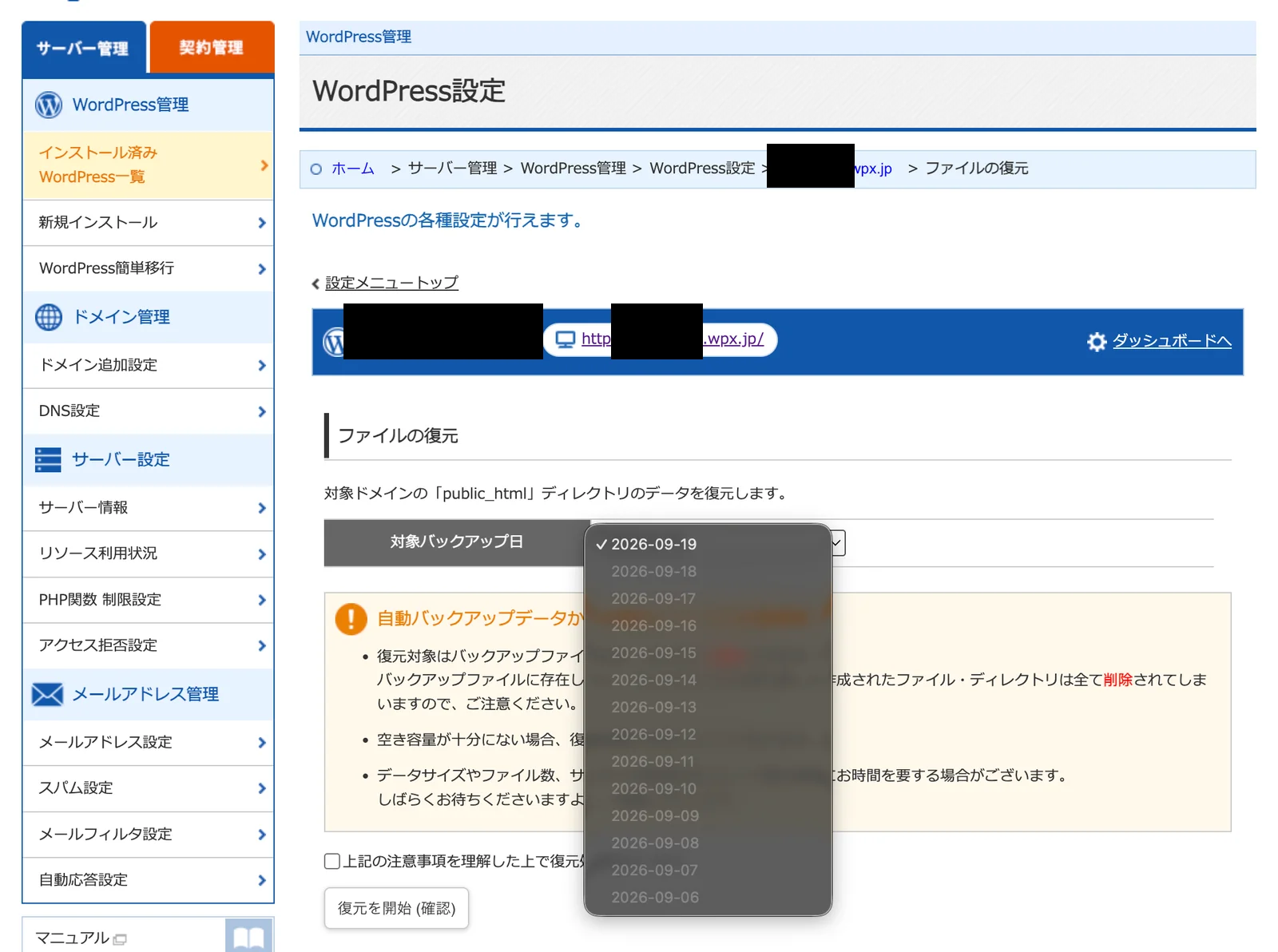This screenshot has height=952, width=1278.
Task: Open WordPress簡単移行 menu item
Action: (x=149, y=268)
